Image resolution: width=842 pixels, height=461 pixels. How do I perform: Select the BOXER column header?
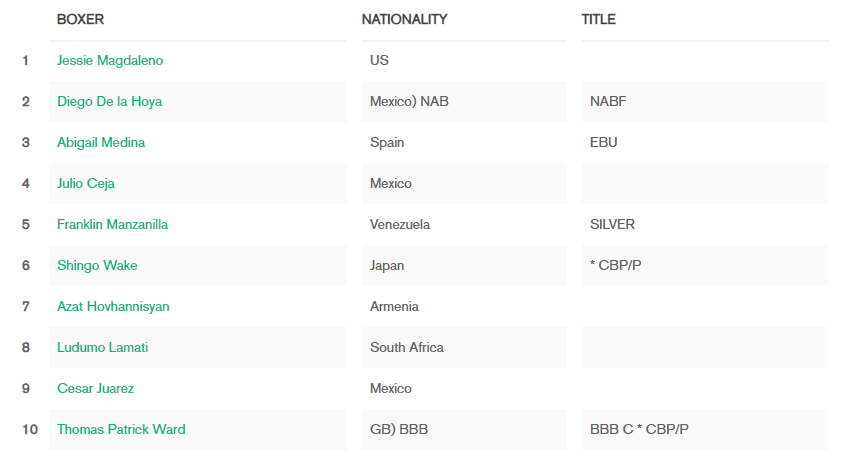(x=81, y=19)
